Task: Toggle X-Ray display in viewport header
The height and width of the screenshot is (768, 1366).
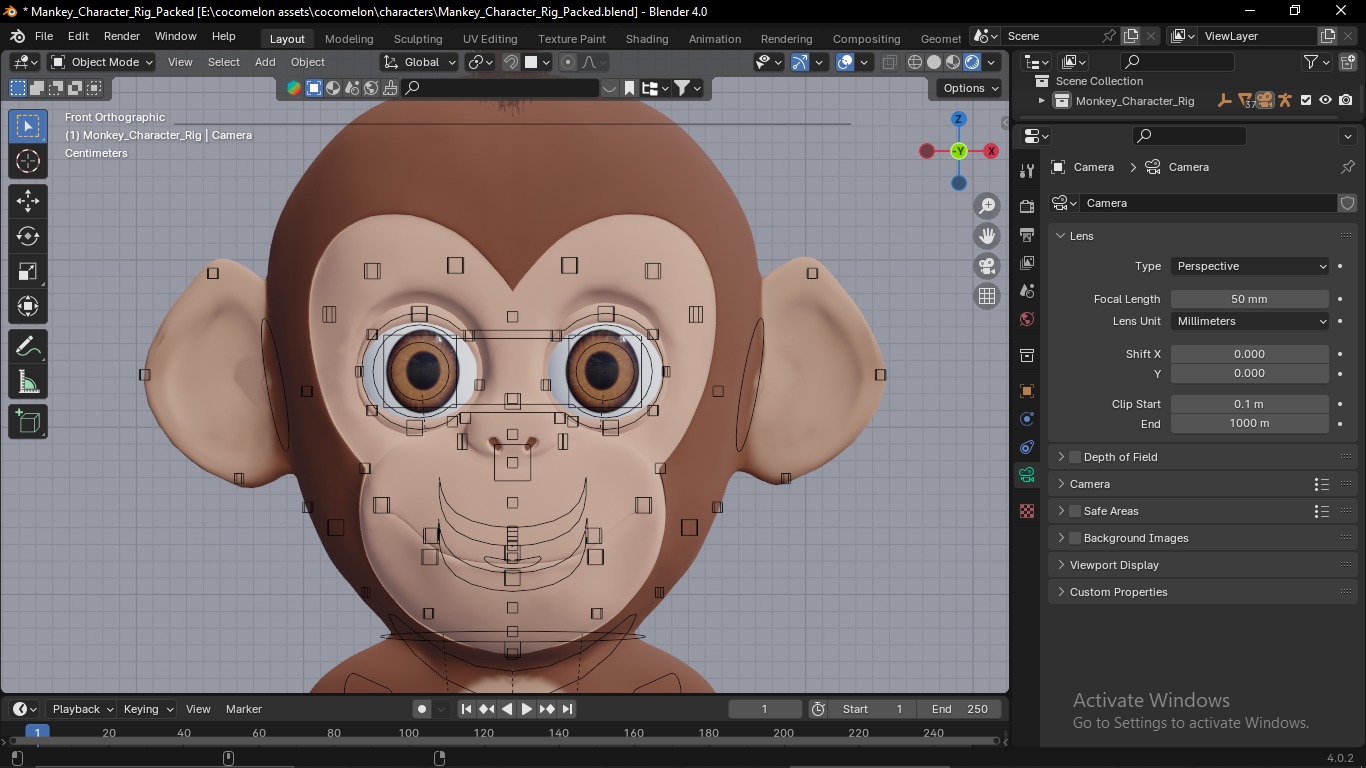Action: click(889, 62)
